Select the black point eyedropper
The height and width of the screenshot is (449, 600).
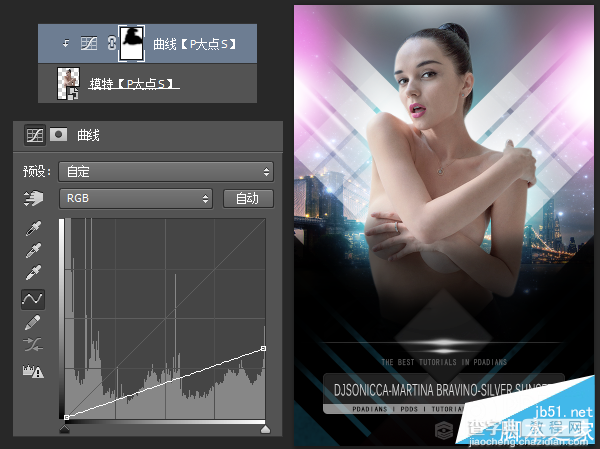33,228
